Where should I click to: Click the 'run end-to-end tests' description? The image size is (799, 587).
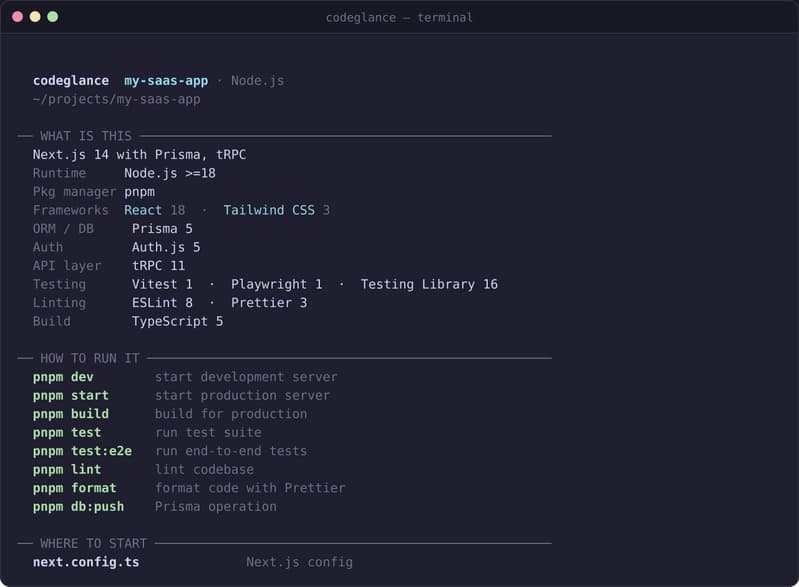pyautogui.click(x=231, y=451)
